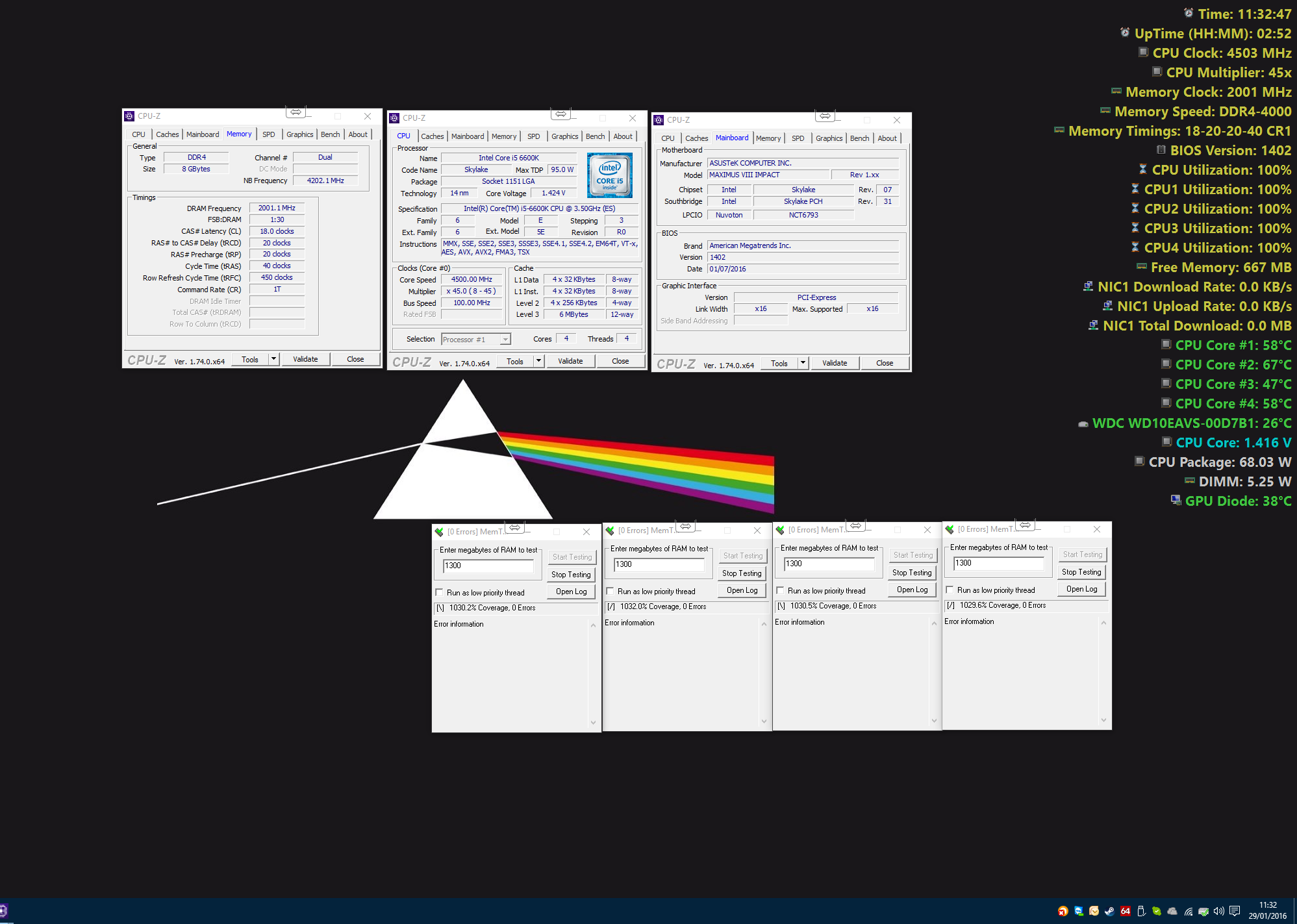Open Tools dropdown arrow in Memory CPU-Z window

coord(274,359)
